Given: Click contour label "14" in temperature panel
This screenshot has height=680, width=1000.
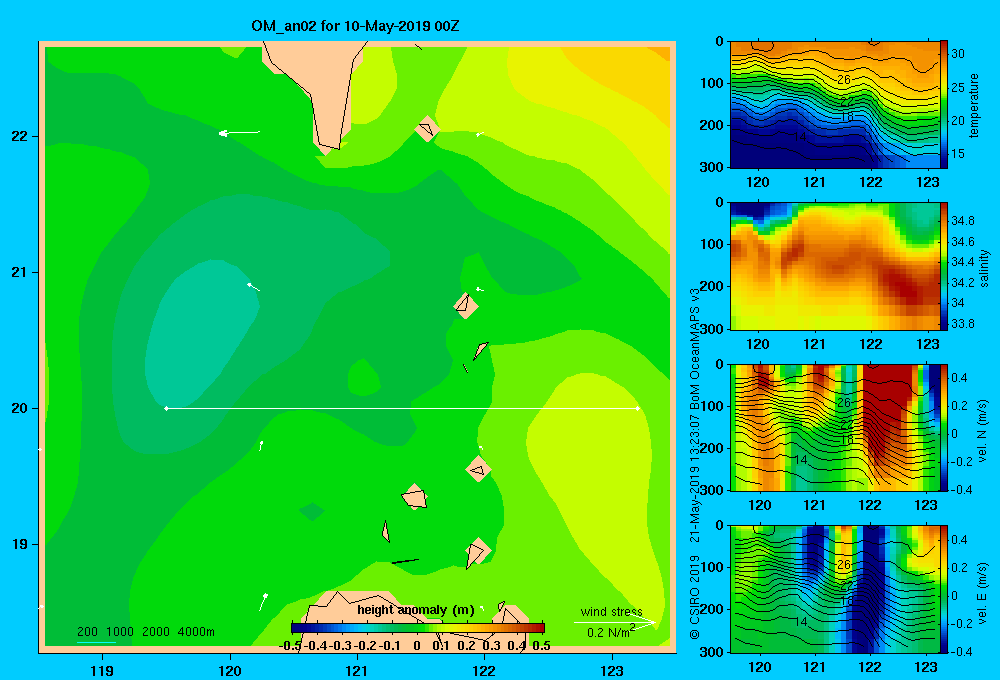Looking at the screenshot, I should (800, 137).
